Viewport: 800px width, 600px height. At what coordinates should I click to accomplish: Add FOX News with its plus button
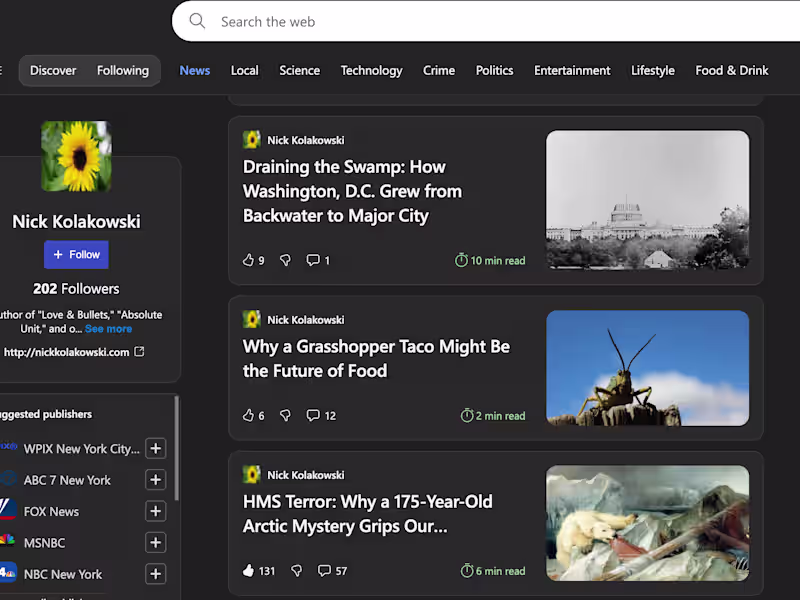[155, 511]
